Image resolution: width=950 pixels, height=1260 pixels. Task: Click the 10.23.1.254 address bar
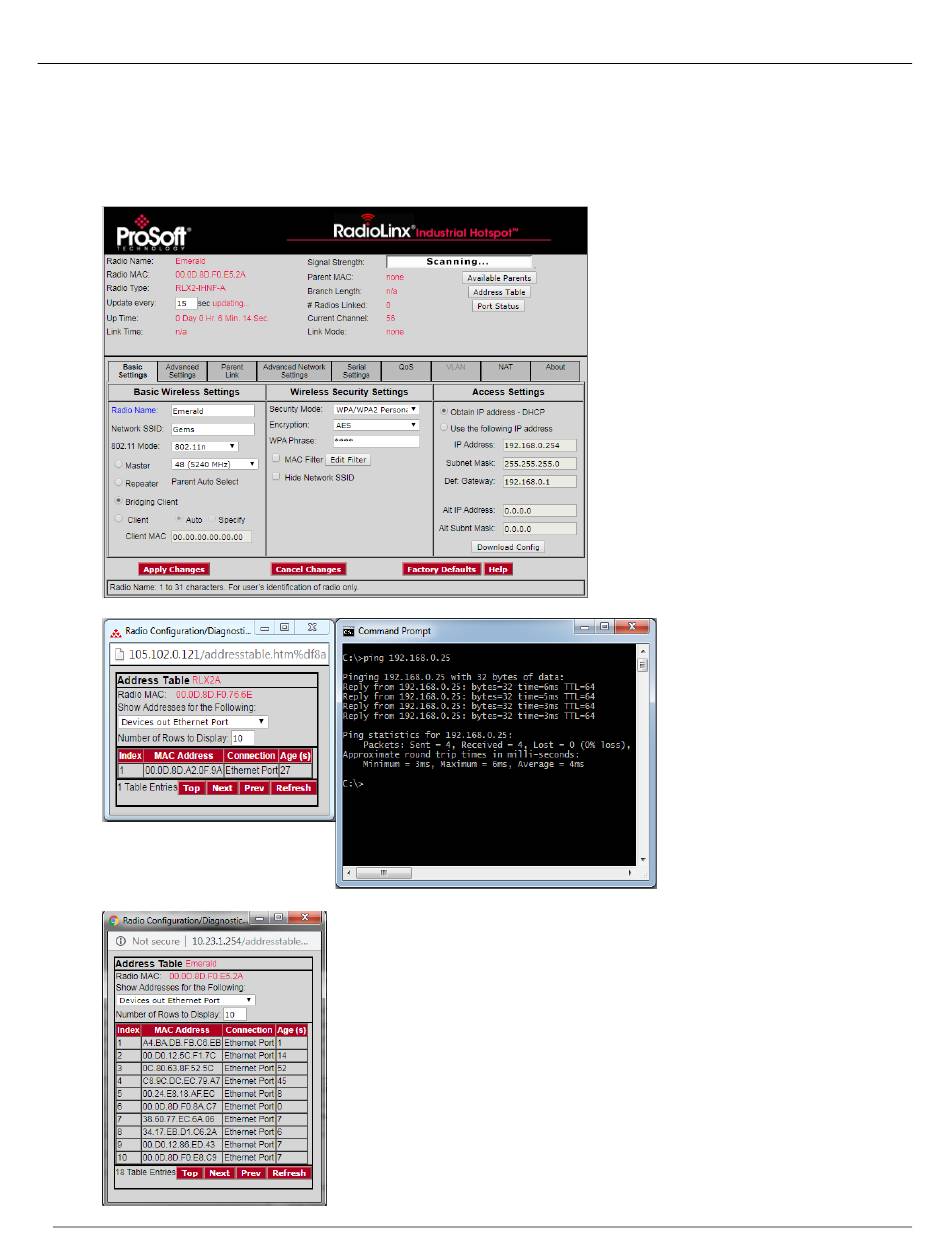pyautogui.click(x=217, y=942)
